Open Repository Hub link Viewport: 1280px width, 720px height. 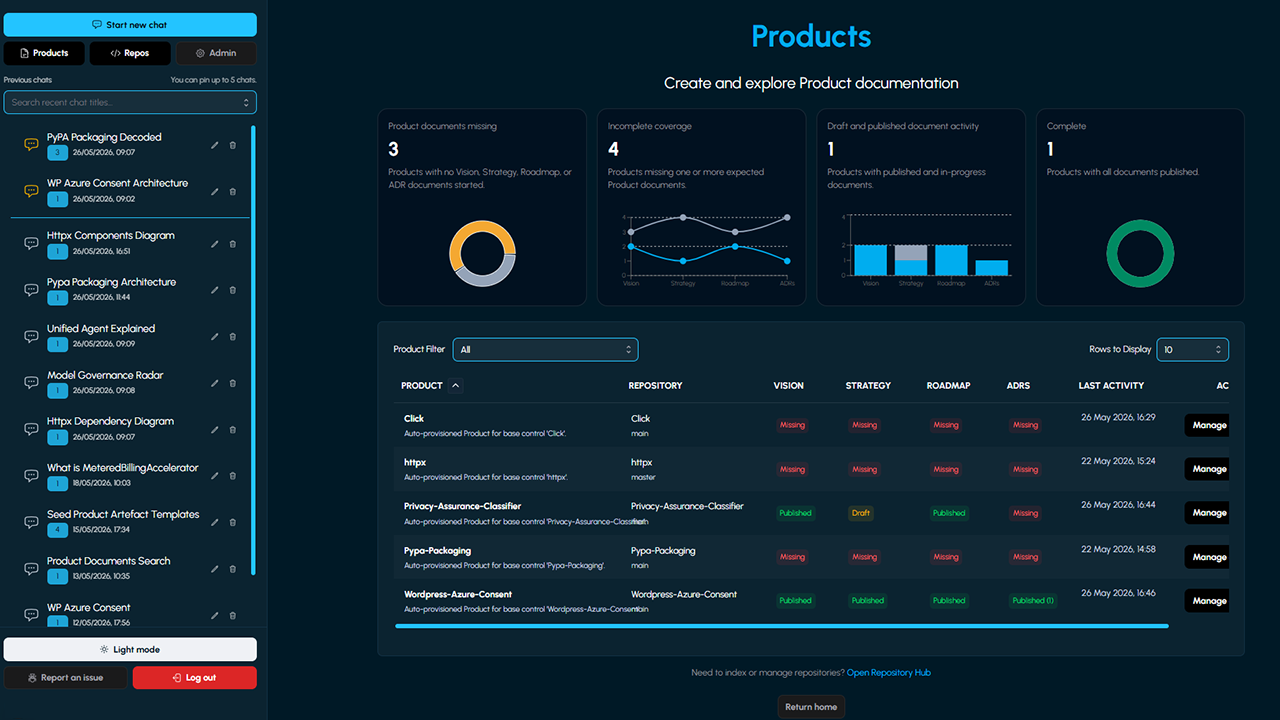coord(889,673)
